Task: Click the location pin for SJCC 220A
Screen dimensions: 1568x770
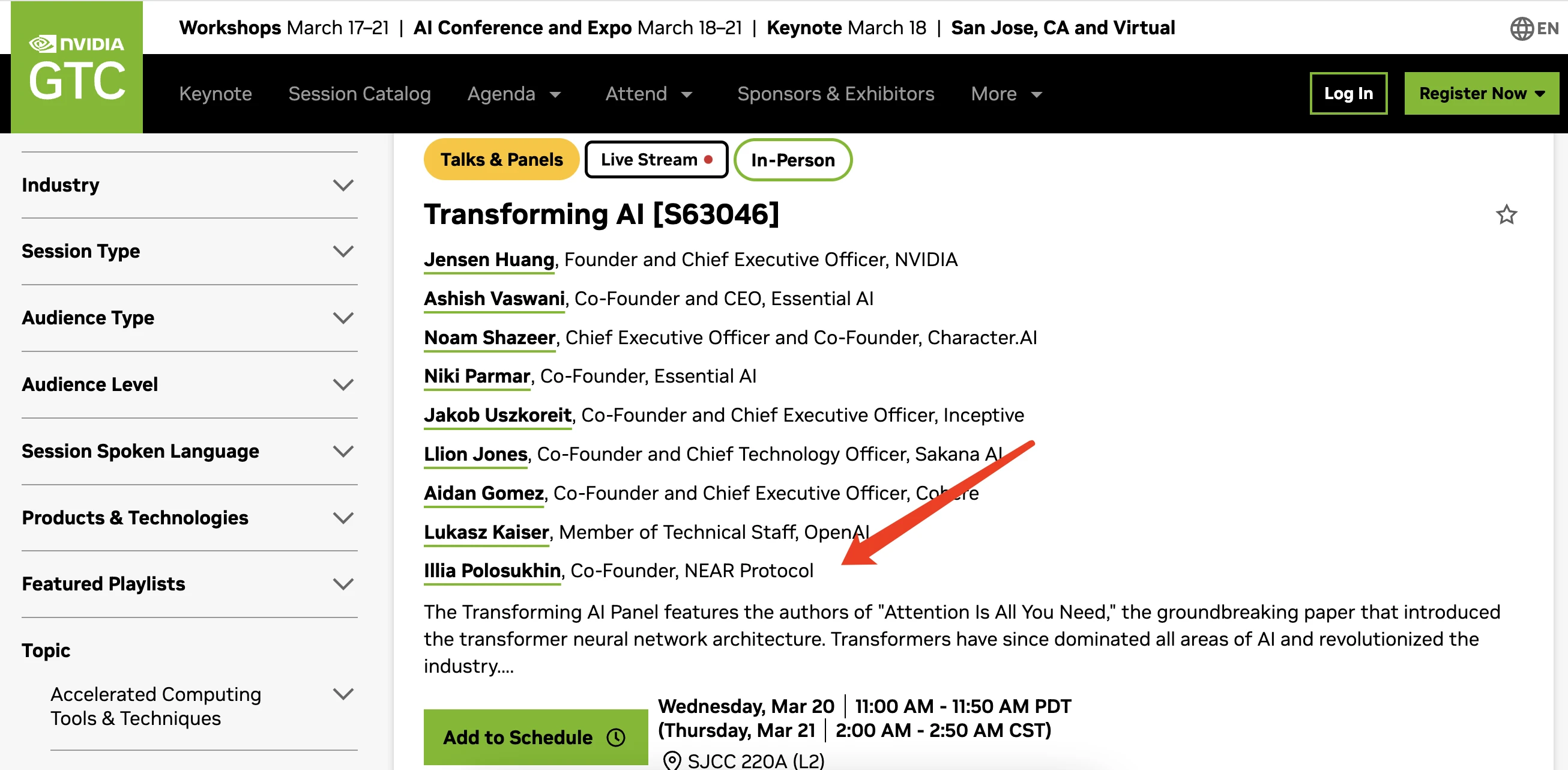Action: [x=671, y=760]
